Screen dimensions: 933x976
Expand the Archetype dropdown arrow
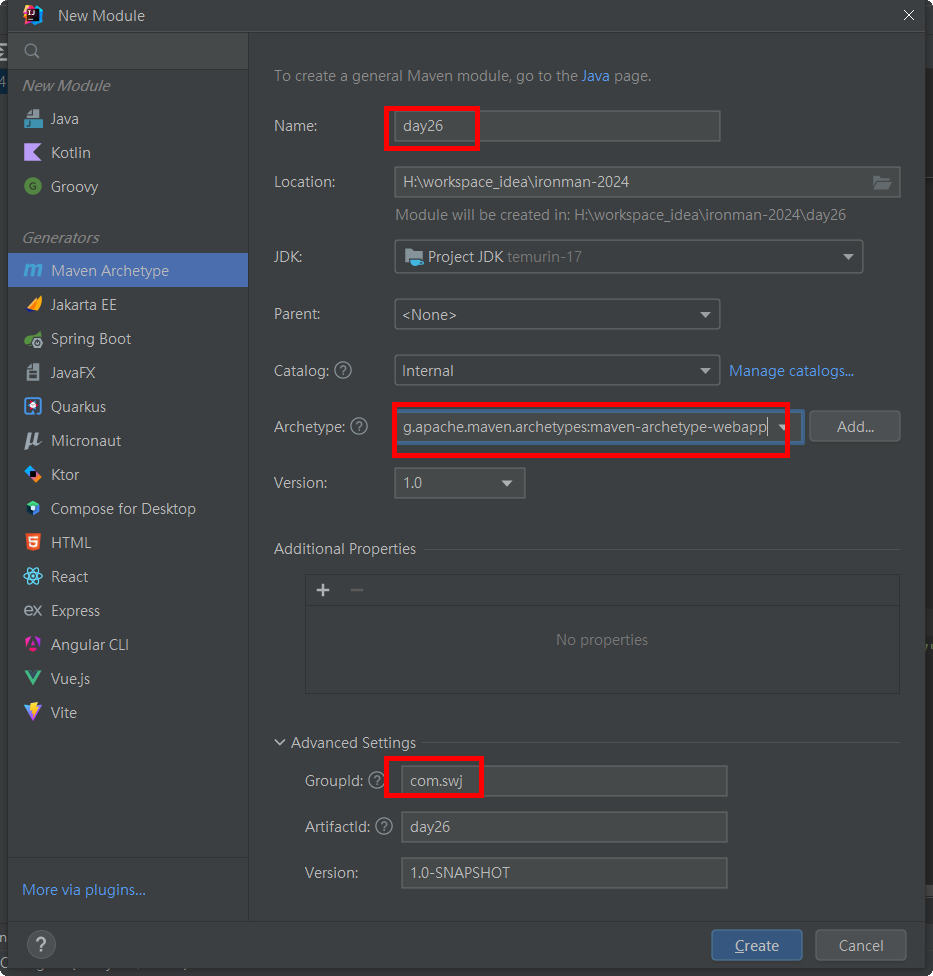(782, 427)
